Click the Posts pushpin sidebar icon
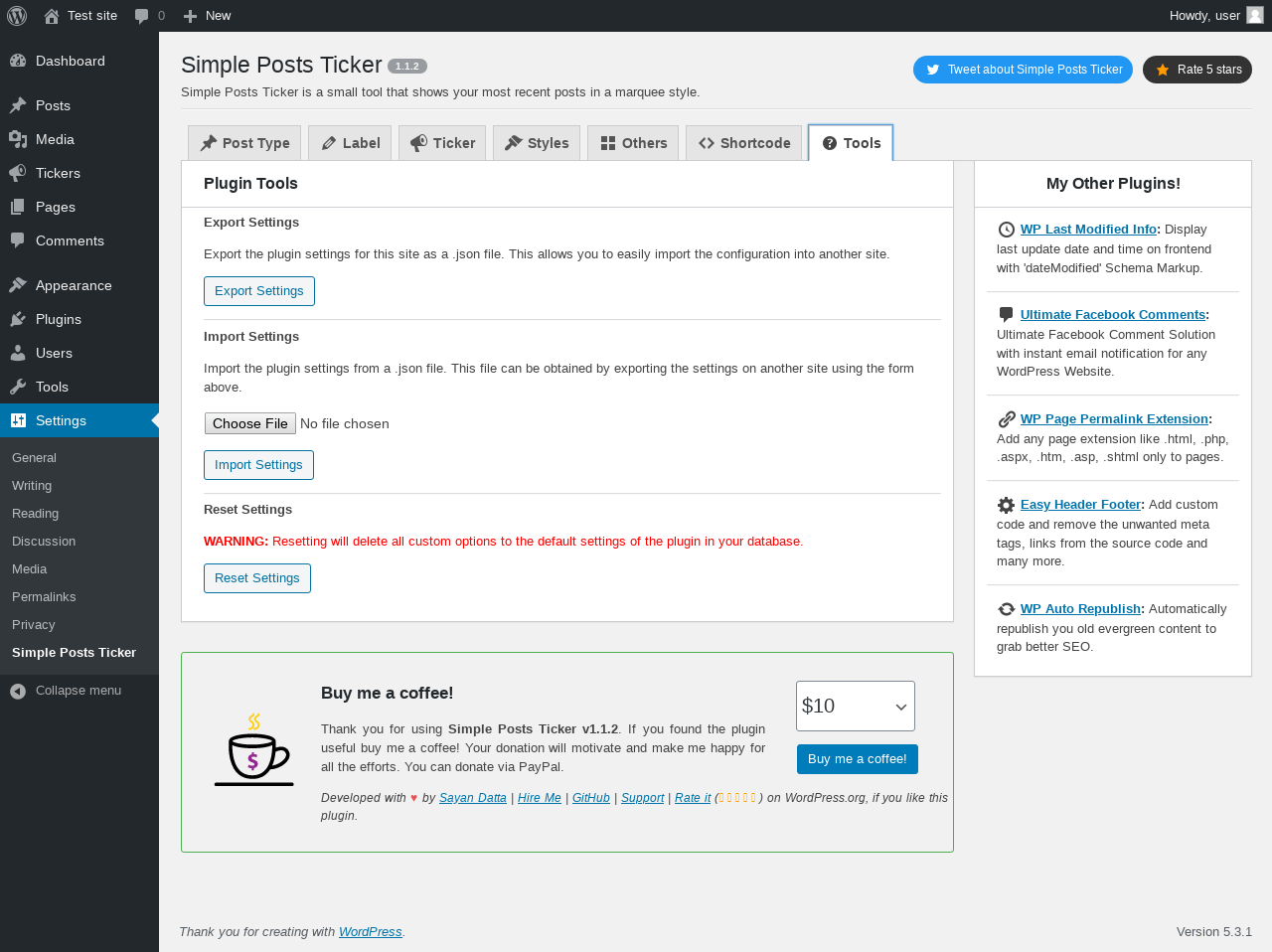 (18, 105)
